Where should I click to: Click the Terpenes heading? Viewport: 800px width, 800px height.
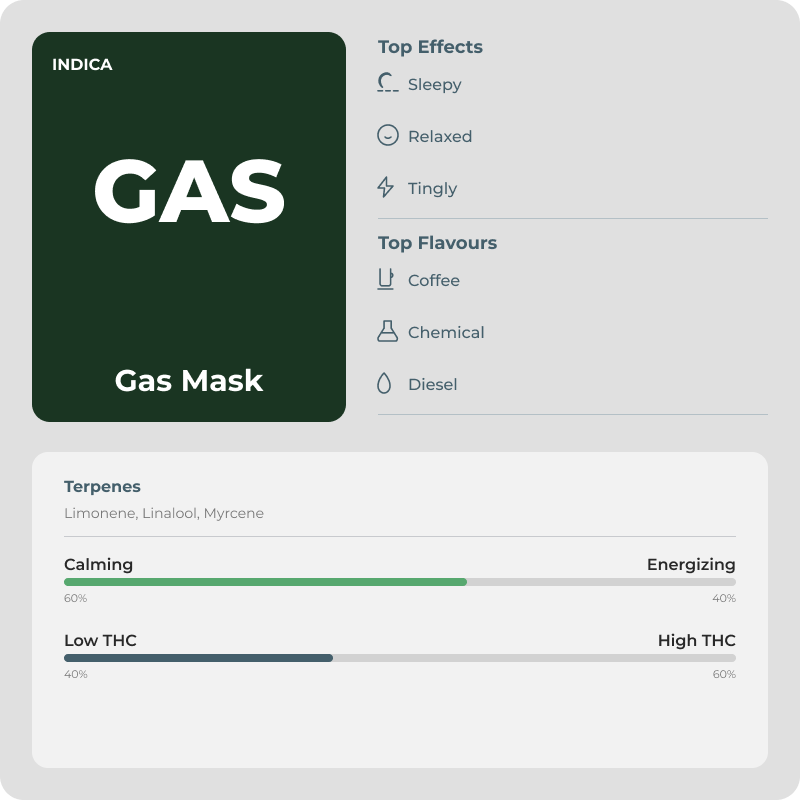tap(102, 487)
